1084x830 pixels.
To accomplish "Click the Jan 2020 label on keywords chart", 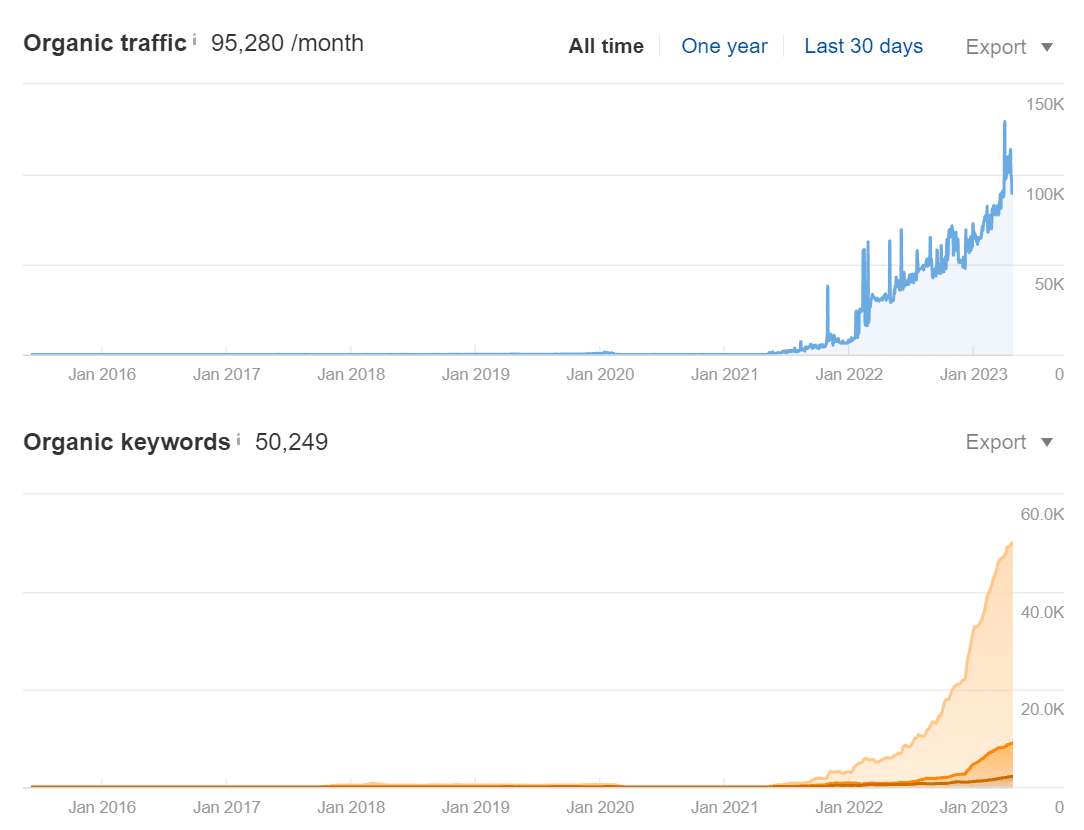I will click(600, 807).
